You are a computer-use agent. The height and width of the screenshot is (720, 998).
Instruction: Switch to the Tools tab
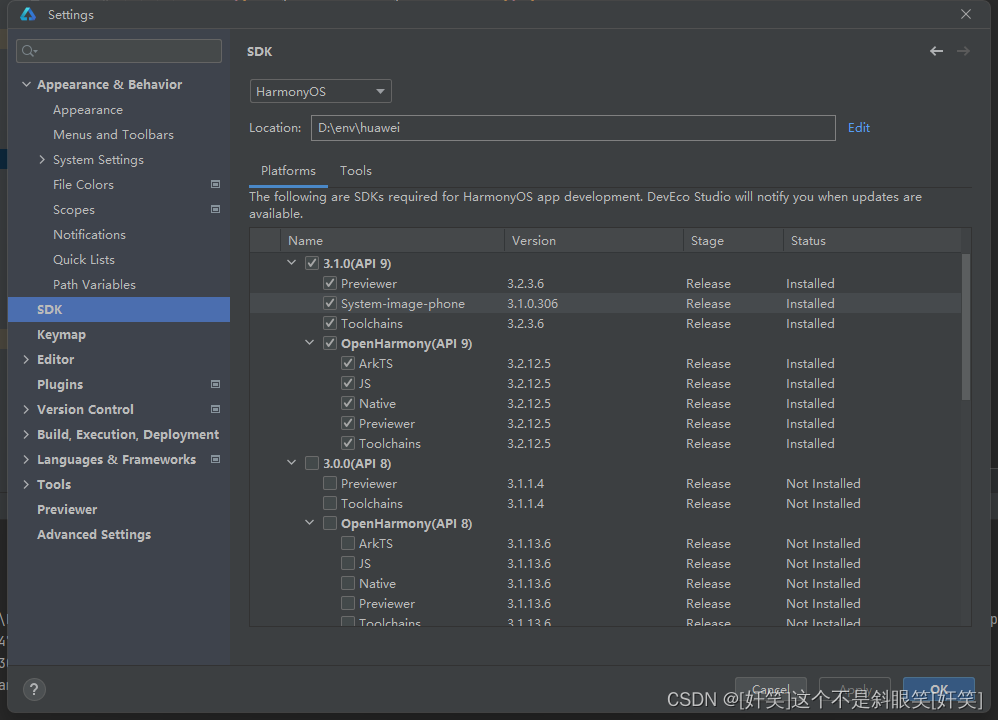[x=356, y=171]
